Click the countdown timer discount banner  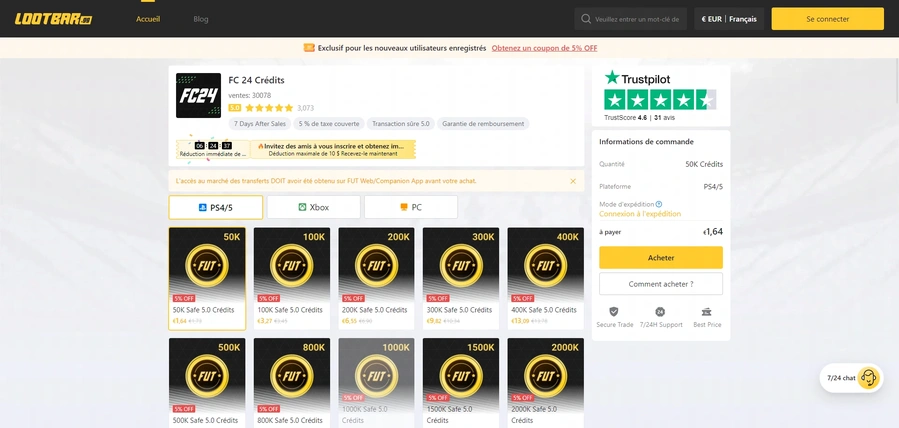[213, 150]
